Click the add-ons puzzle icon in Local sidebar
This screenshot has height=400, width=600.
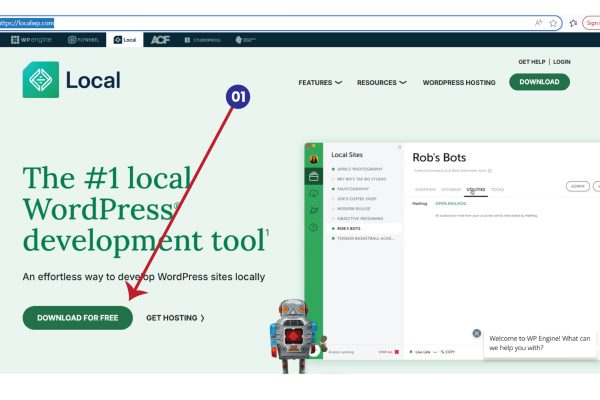point(313,210)
